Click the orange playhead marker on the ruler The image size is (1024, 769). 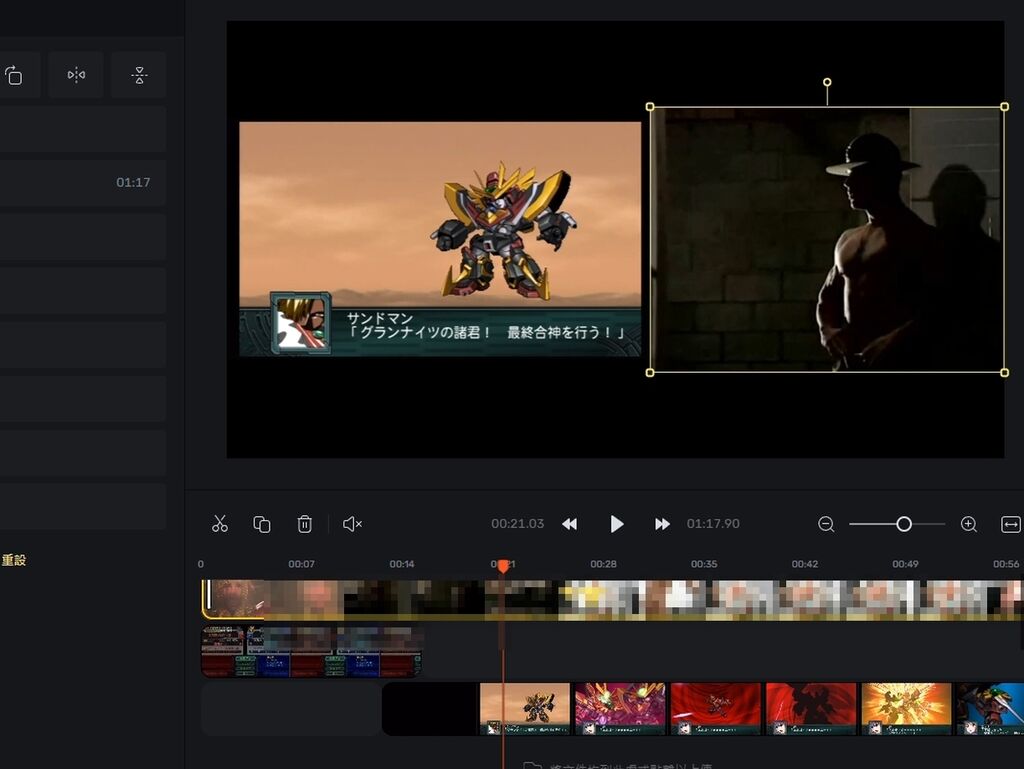pyautogui.click(x=503, y=566)
